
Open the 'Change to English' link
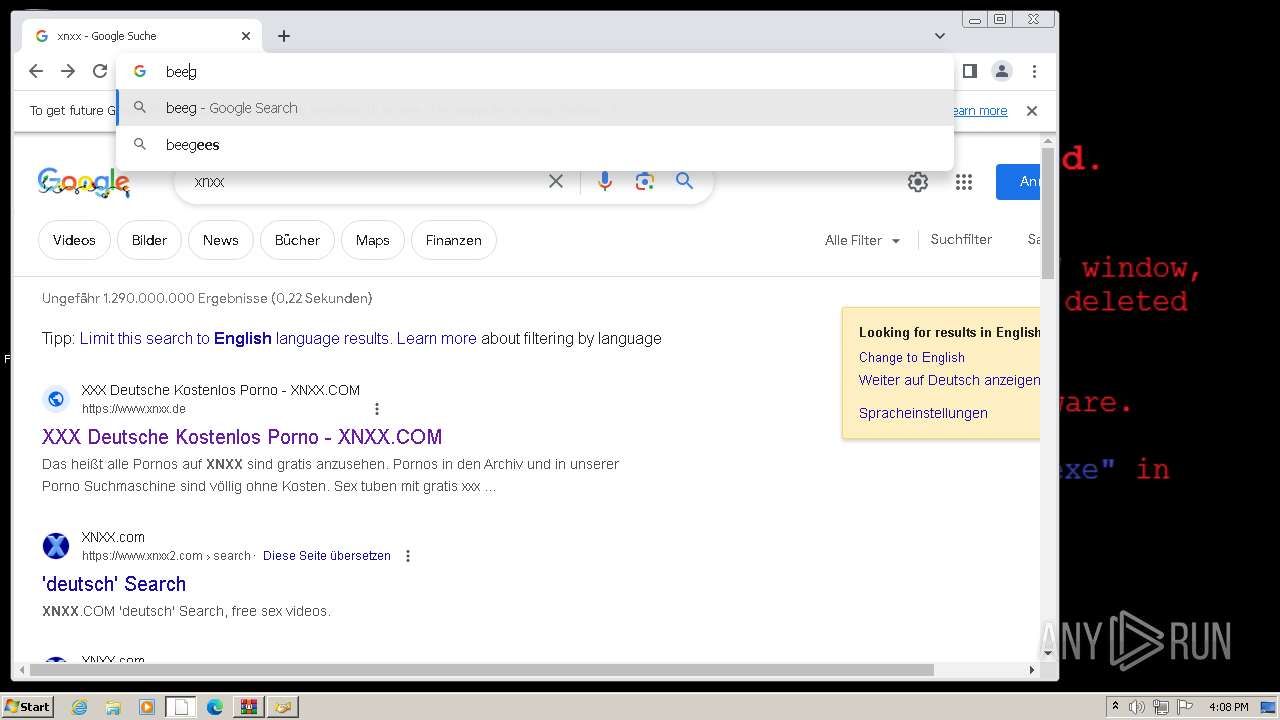[x=911, y=357]
